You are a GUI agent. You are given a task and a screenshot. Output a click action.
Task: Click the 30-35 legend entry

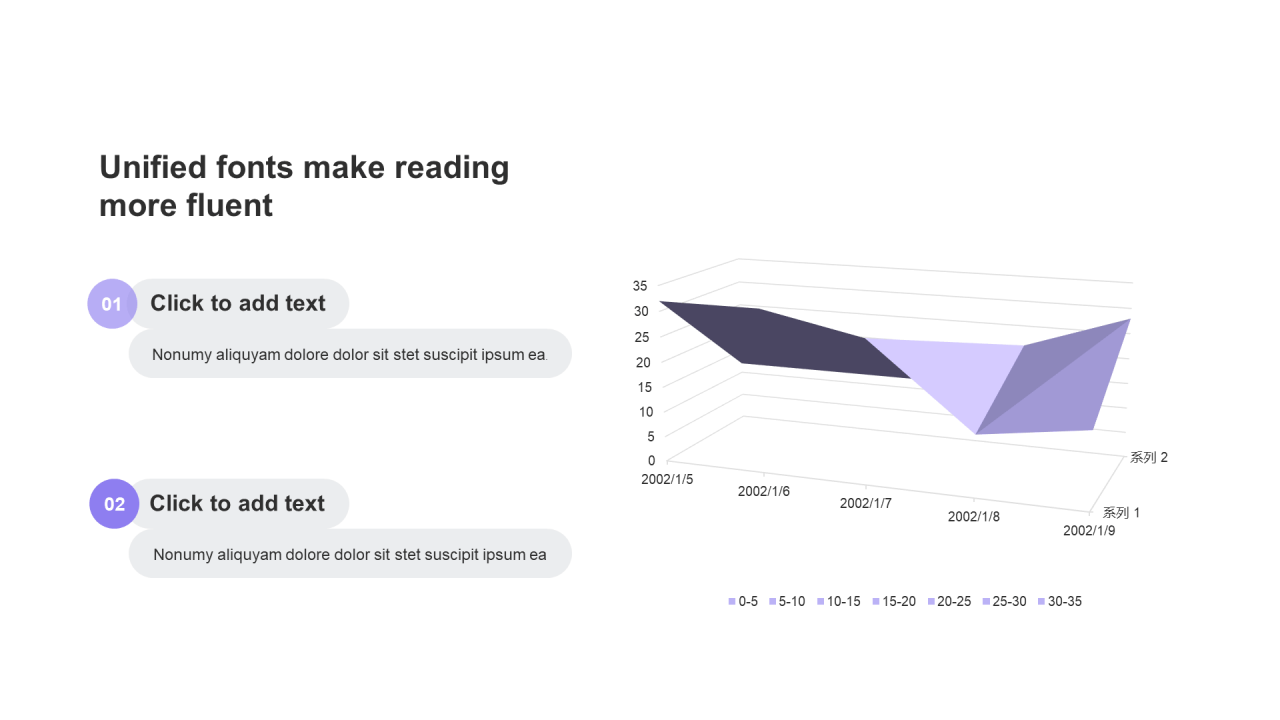pos(1060,602)
